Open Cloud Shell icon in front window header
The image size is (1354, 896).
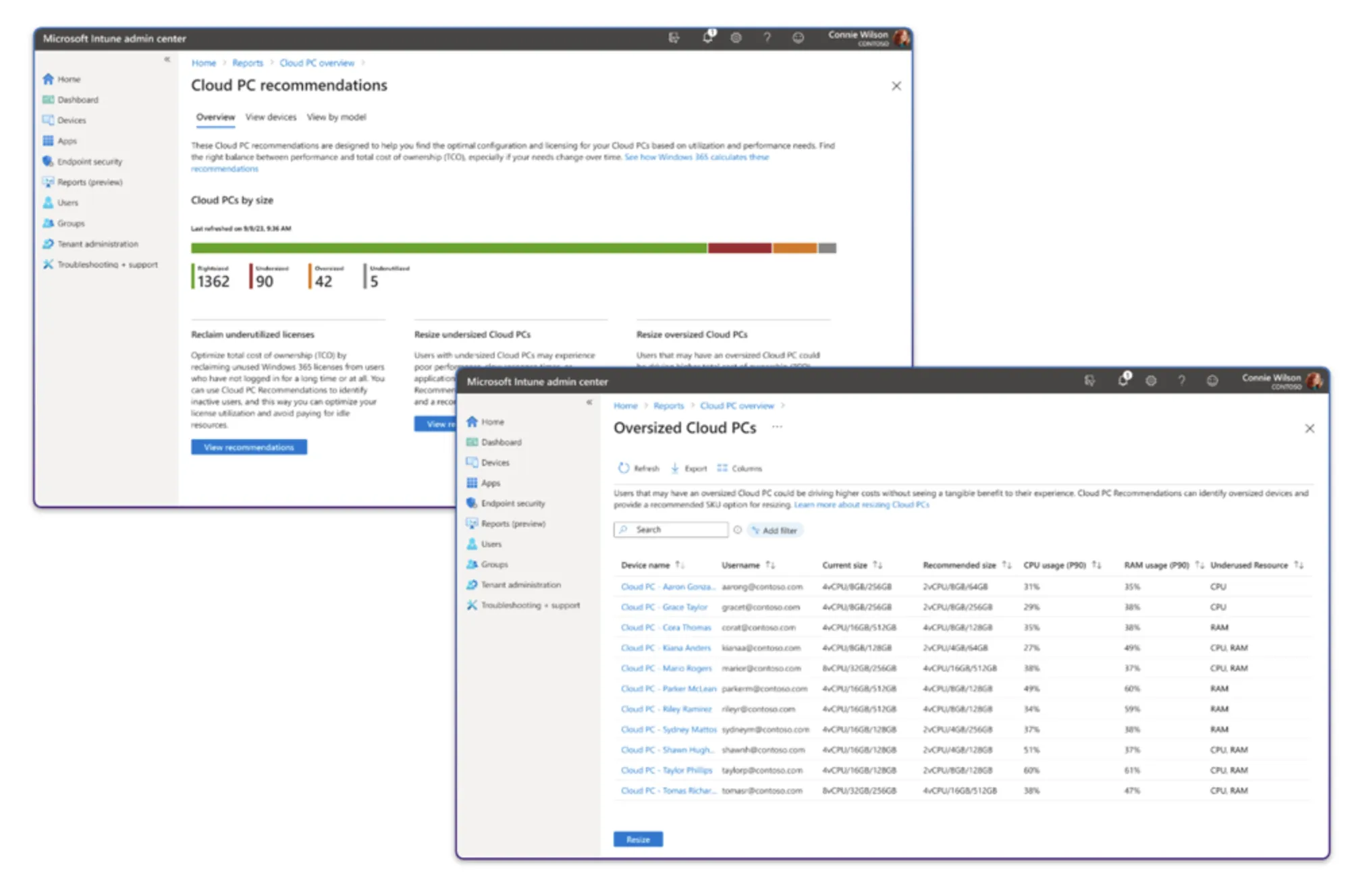pyautogui.click(x=1089, y=381)
